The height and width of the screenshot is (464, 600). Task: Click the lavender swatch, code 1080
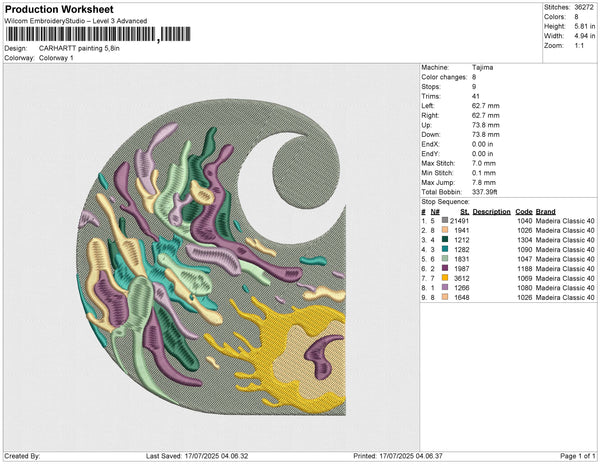[x=443, y=287]
